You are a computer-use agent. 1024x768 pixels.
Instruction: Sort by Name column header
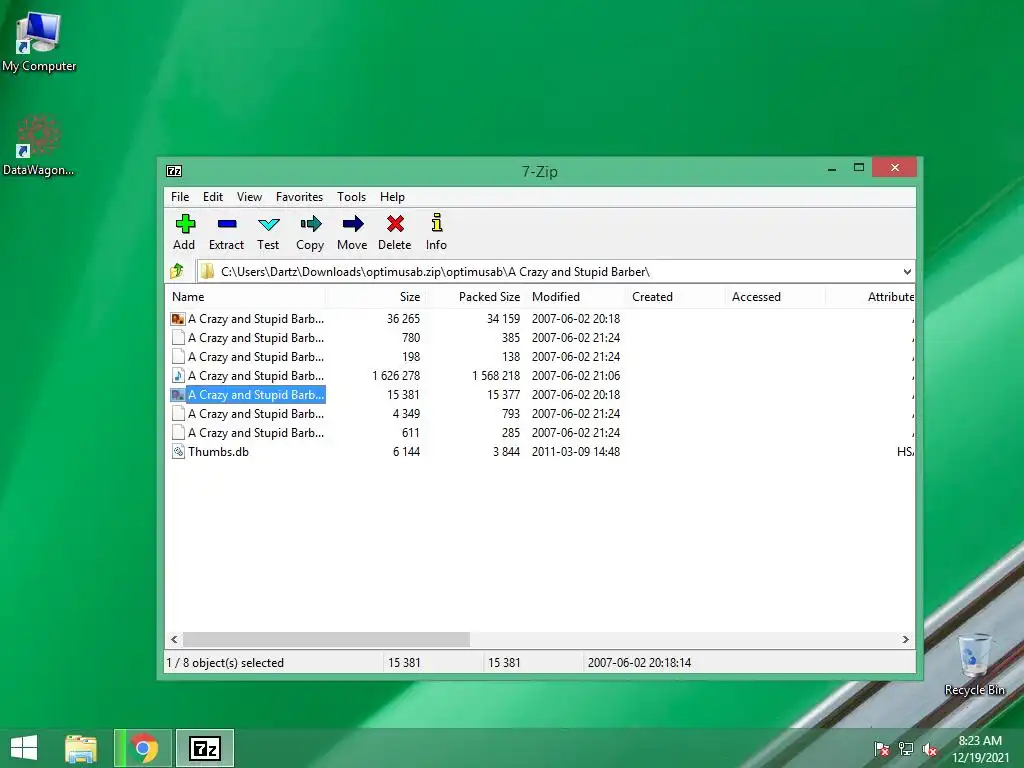(245, 296)
